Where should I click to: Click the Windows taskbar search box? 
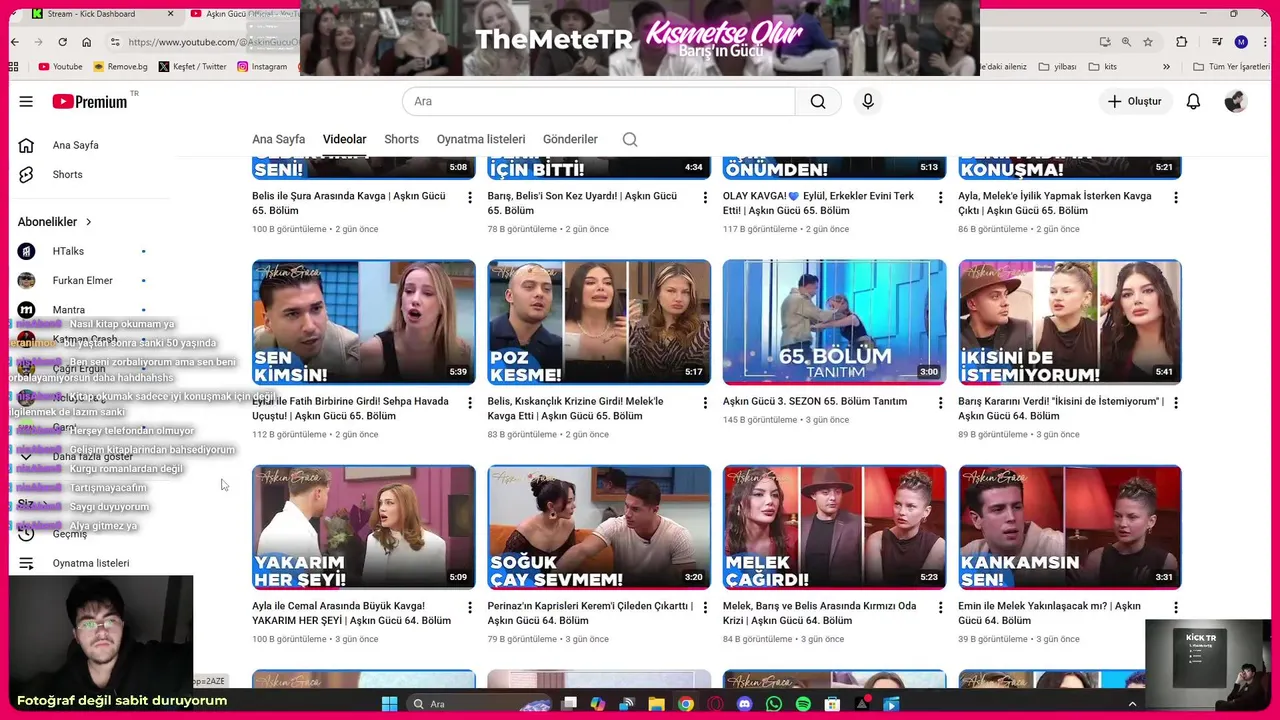coord(480,704)
